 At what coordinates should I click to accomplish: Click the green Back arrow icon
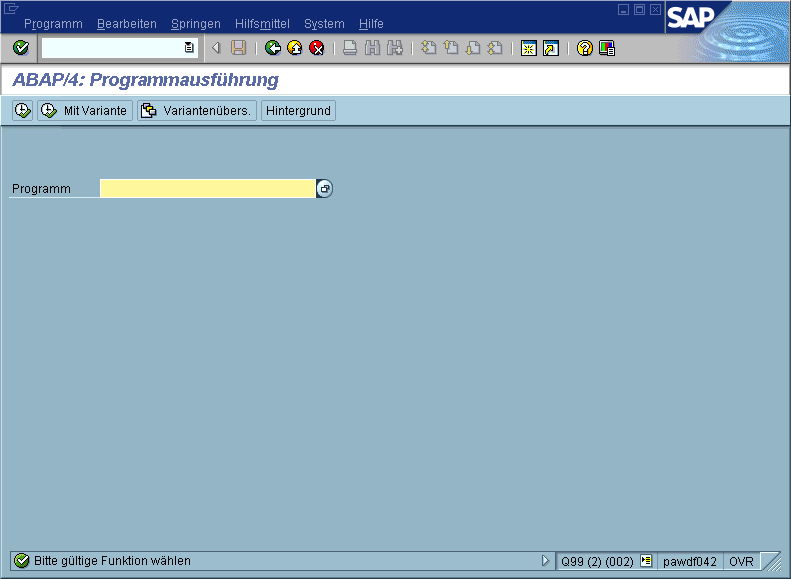(x=273, y=48)
